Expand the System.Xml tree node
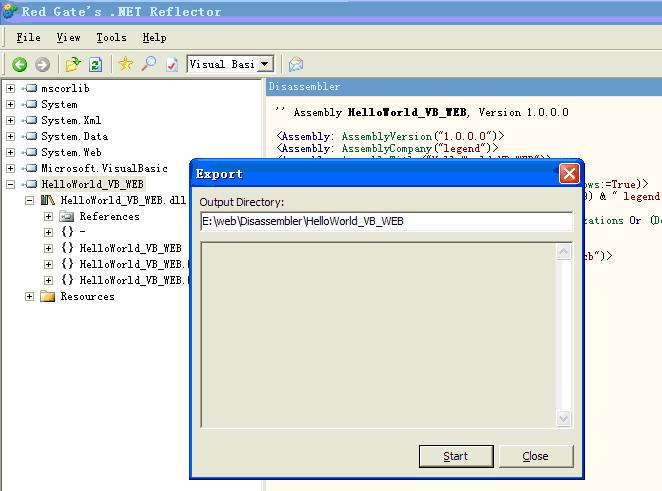Image resolution: width=662 pixels, height=491 pixels. point(11,120)
